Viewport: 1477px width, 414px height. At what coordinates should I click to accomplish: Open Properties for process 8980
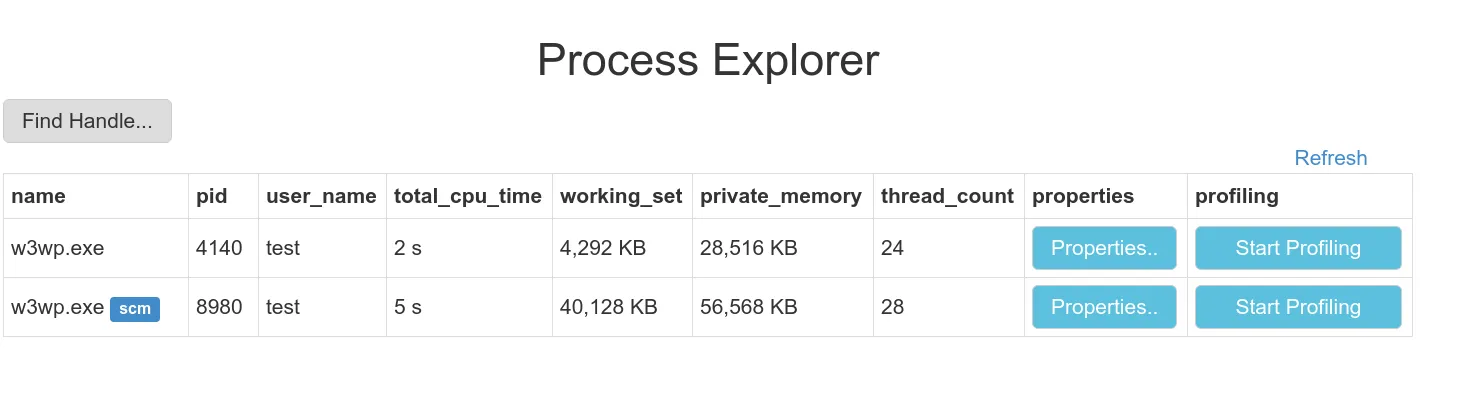click(1104, 307)
